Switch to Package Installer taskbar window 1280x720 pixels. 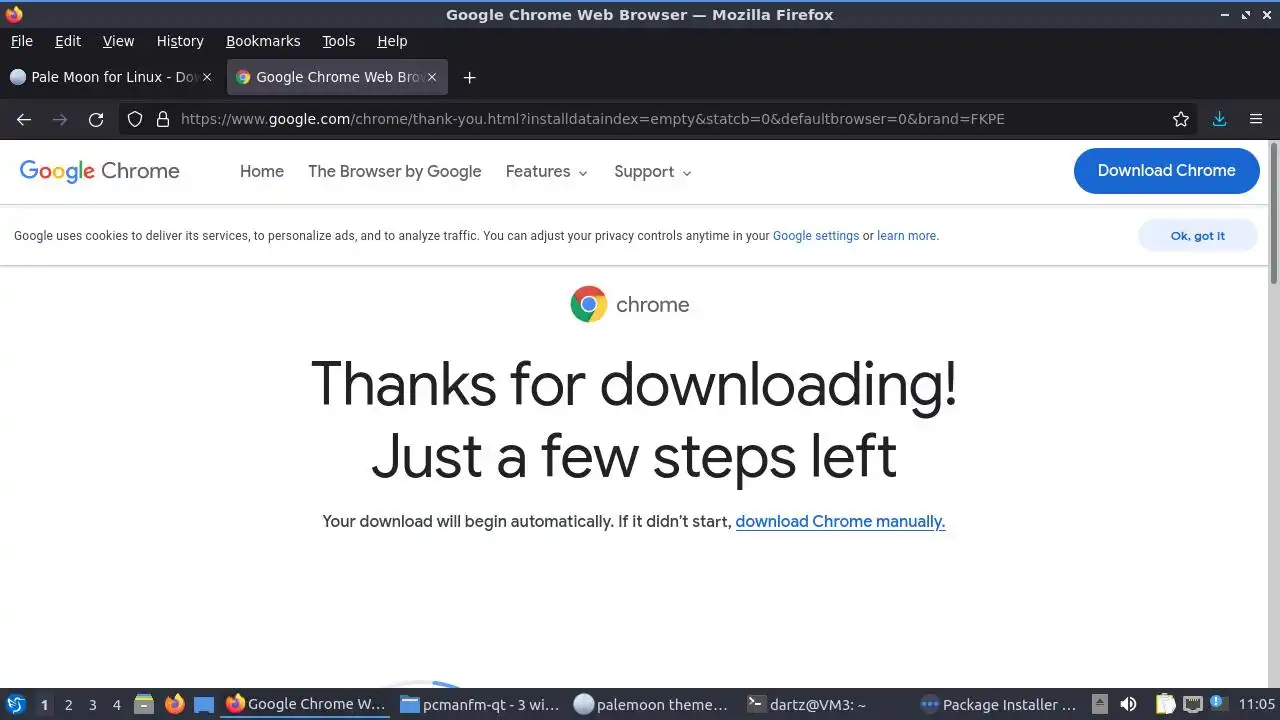(999, 705)
